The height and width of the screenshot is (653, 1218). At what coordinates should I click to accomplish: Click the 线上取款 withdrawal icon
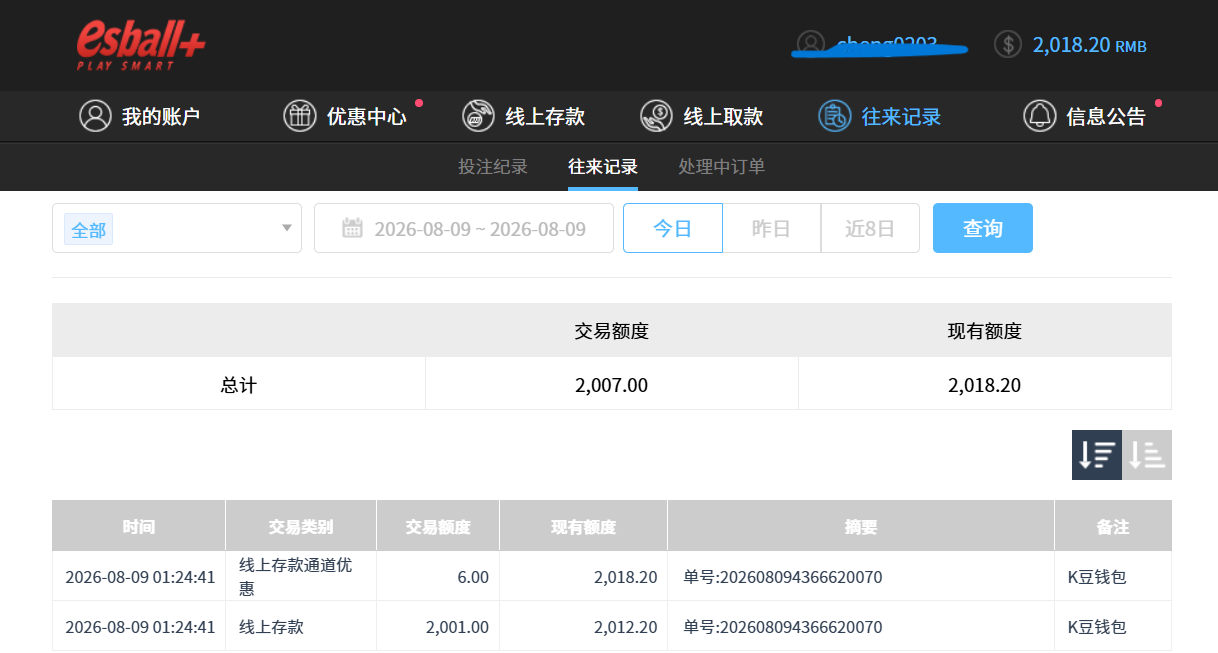(656, 116)
